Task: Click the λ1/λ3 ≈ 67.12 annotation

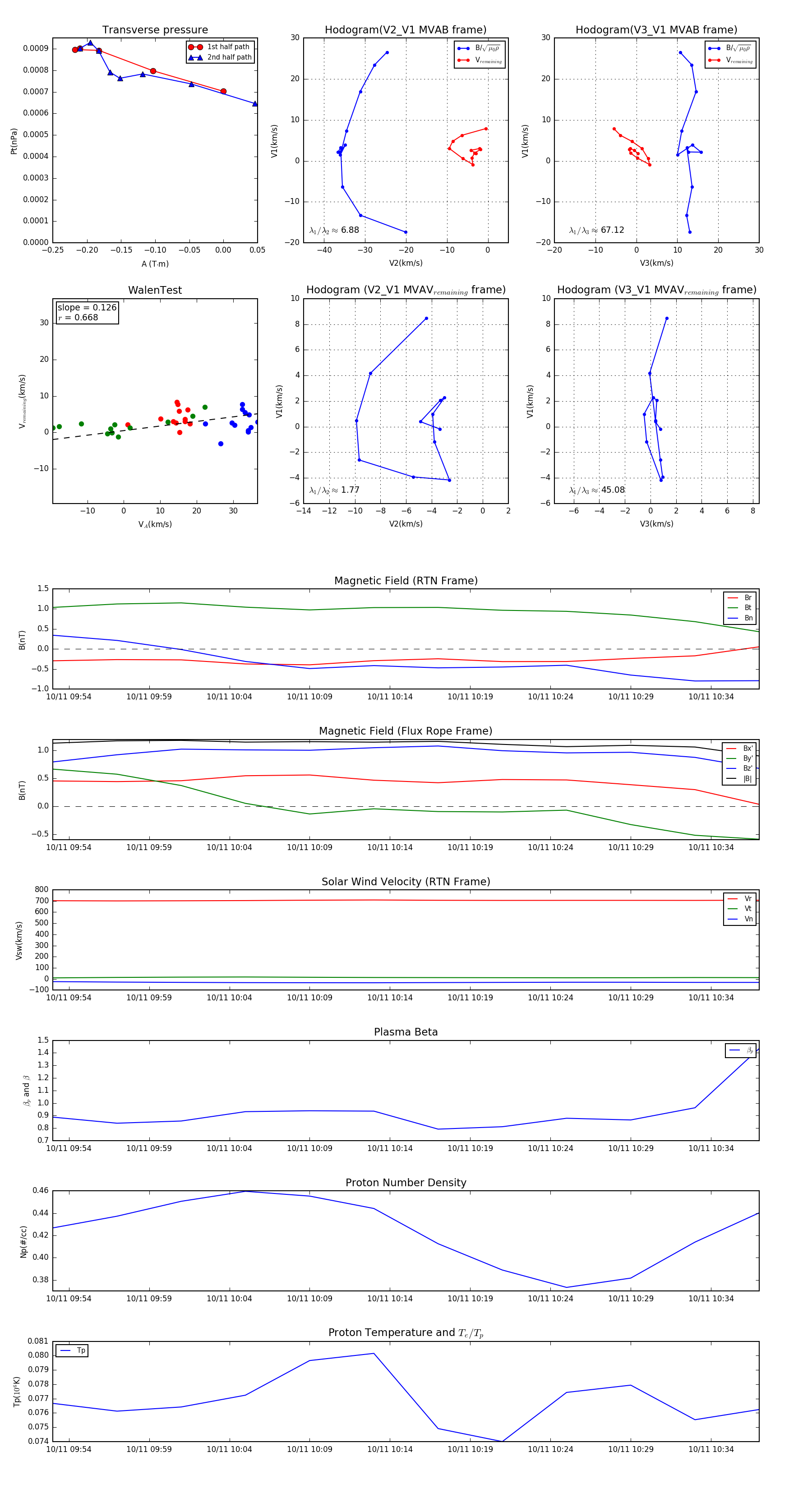Action: (596, 230)
